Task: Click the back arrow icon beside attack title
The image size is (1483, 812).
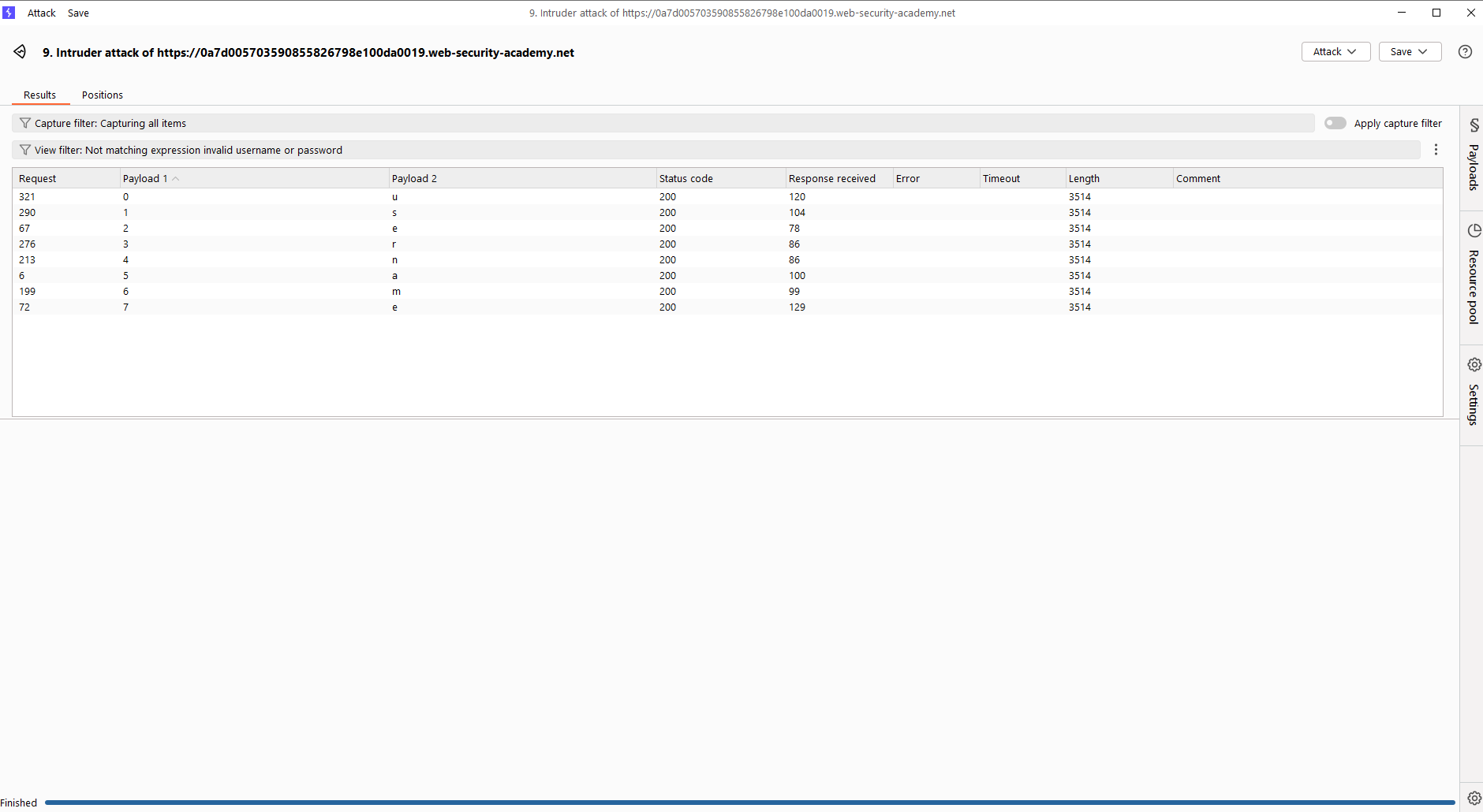Action: point(20,52)
